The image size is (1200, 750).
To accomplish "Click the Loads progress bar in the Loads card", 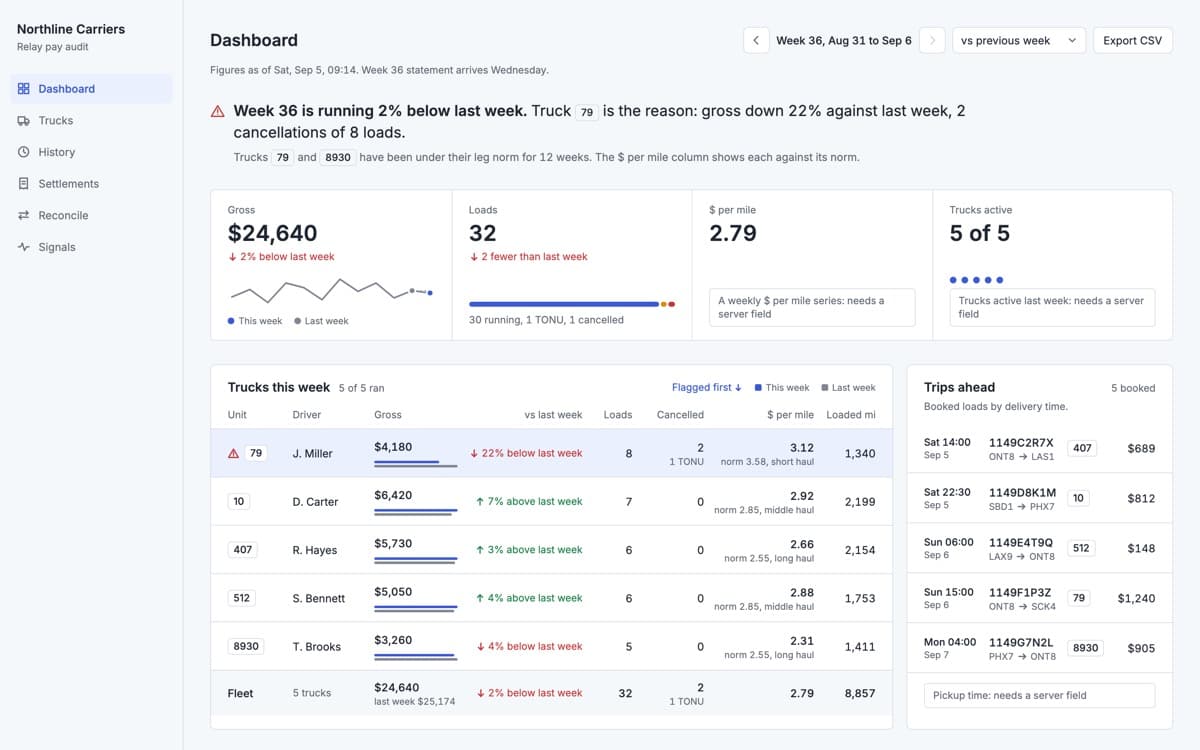I will click(x=572, y=304).
